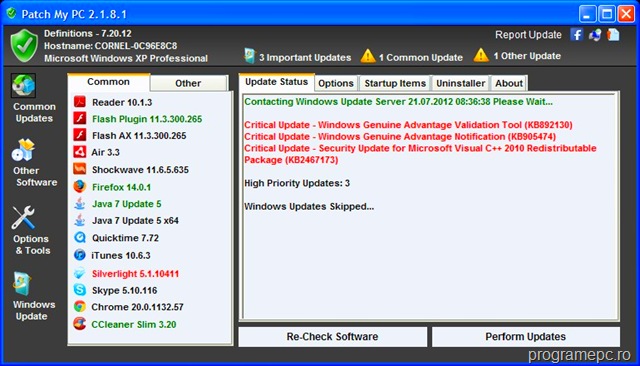The width and height of the screenshot is (640, 366).
Task: Open Other Software sidebar icon
Action: (23, 150)
